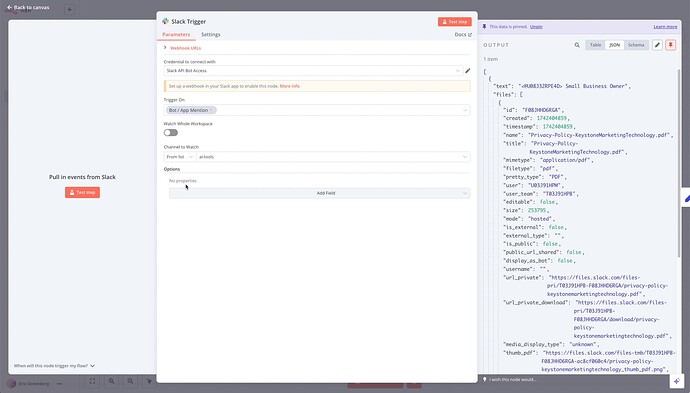
Task: Click the "text" Small Business Owner value
Action: [x=574, y=86]
